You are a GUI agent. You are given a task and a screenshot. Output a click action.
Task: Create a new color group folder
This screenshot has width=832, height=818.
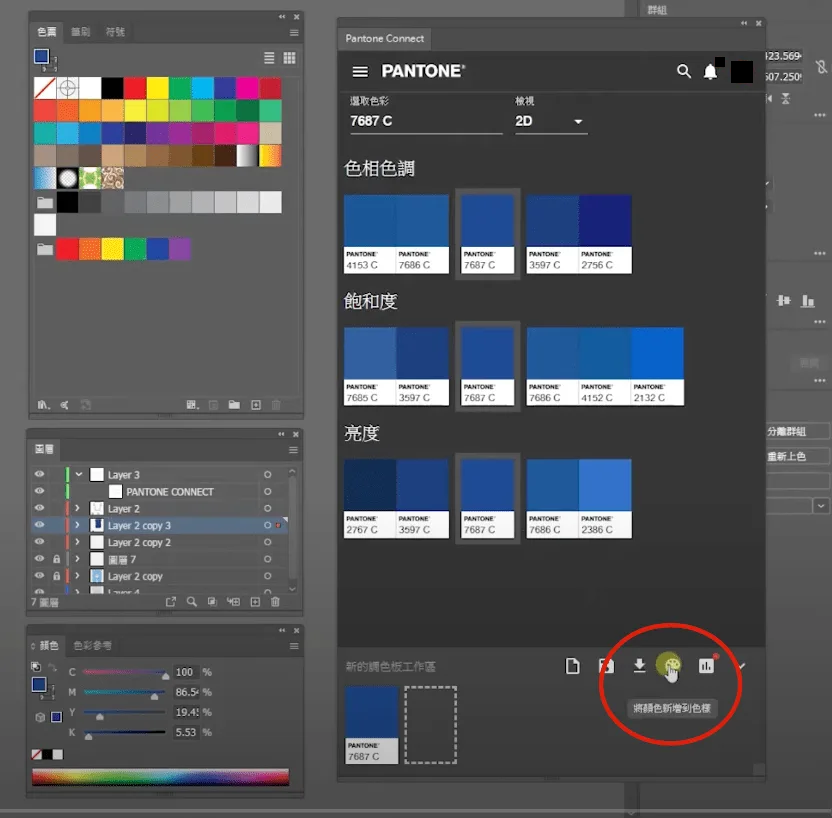234,405
